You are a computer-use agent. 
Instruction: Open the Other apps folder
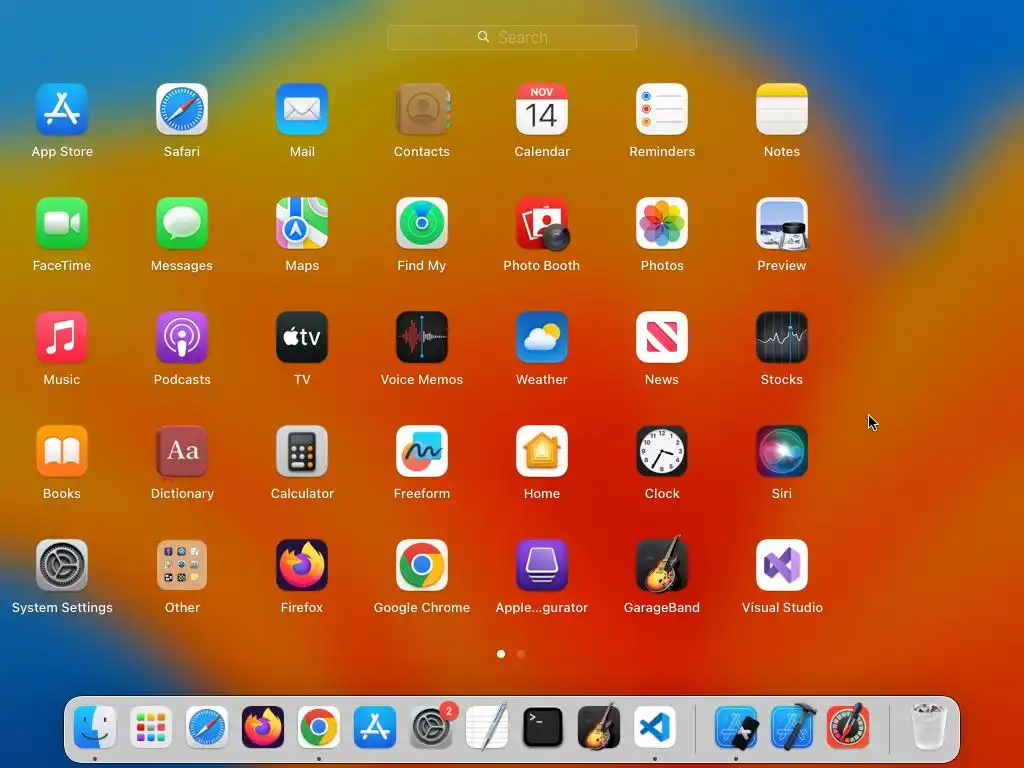point(182,565)
